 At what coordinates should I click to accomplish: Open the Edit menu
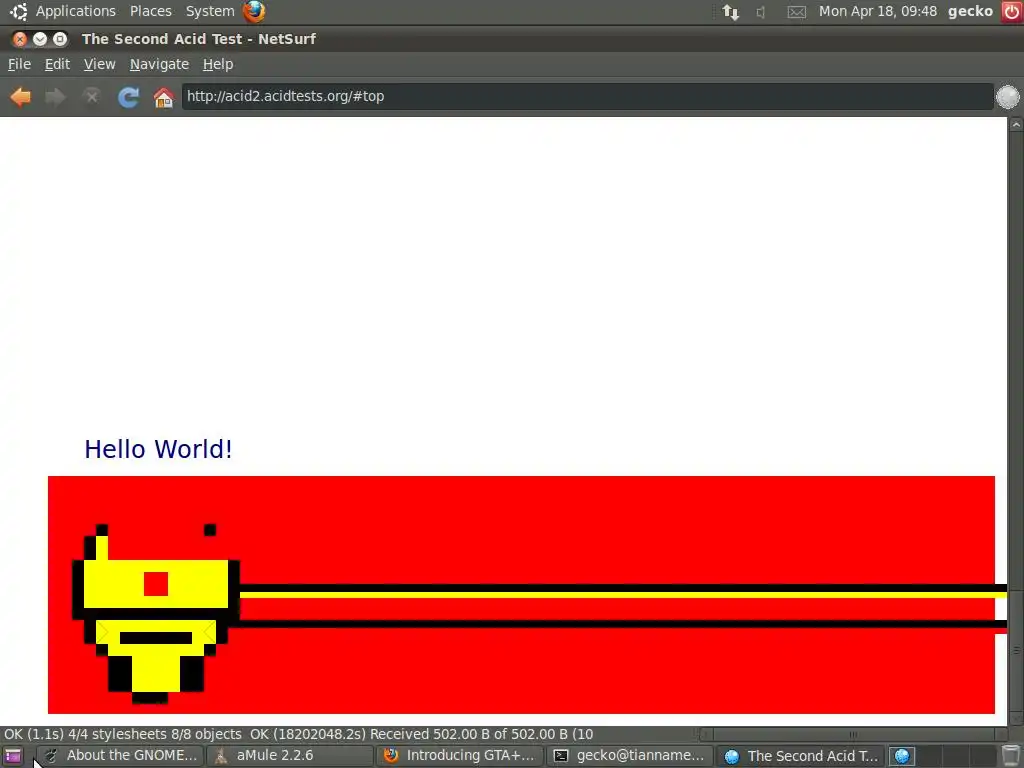(x=57, y=64)
